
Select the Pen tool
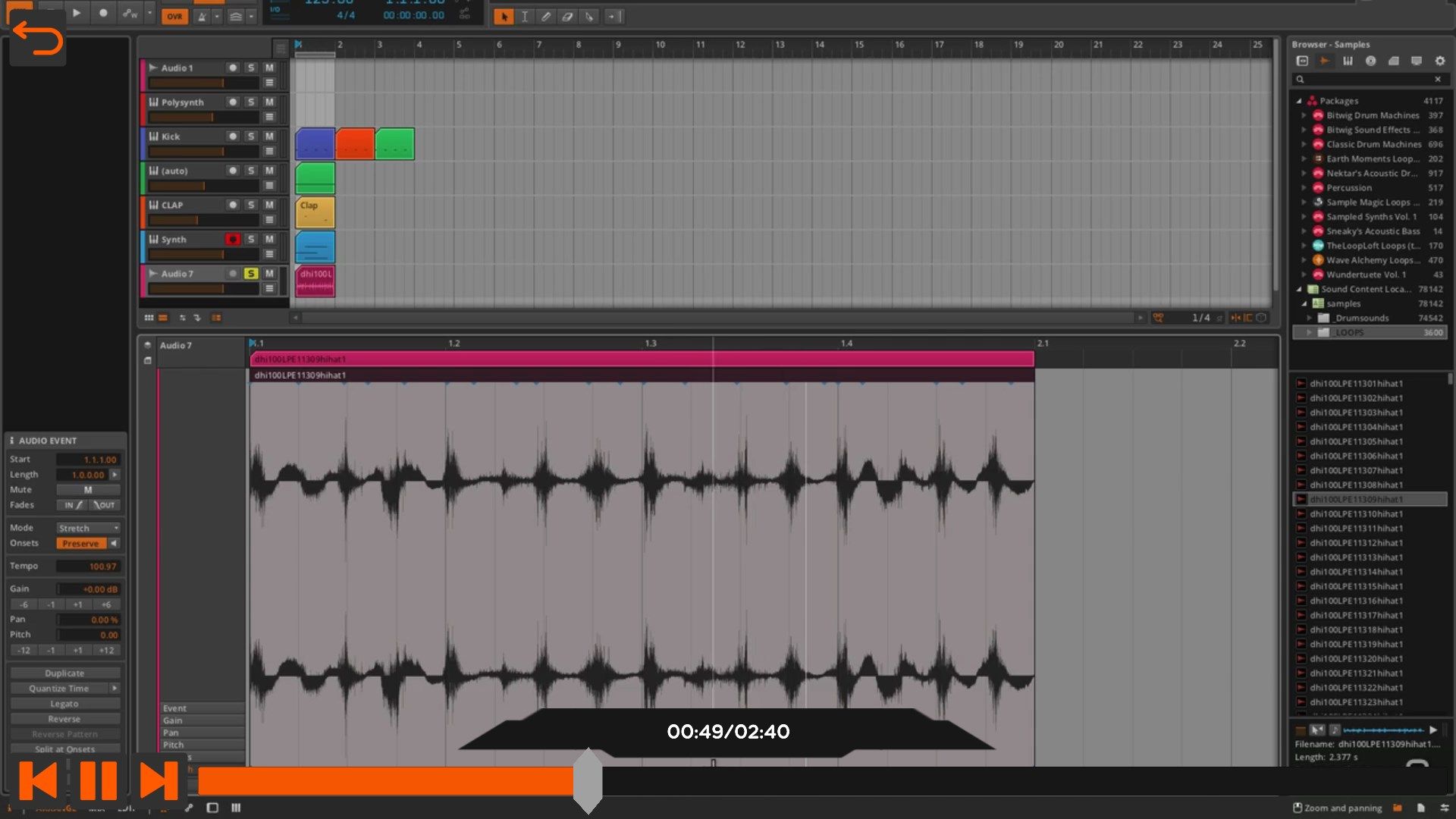[x=546, y=16]
